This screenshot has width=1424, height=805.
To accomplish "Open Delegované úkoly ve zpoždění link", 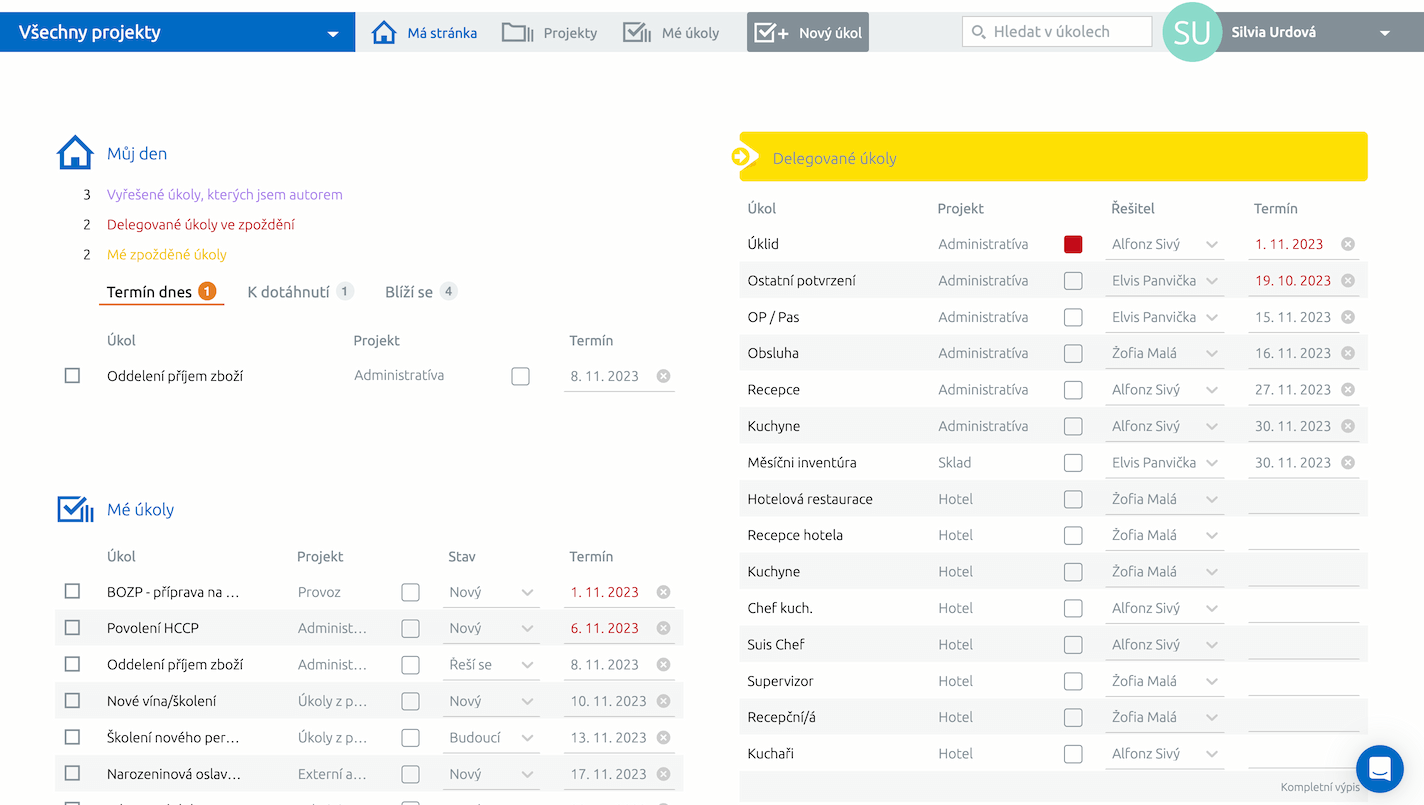I will 201,225.
